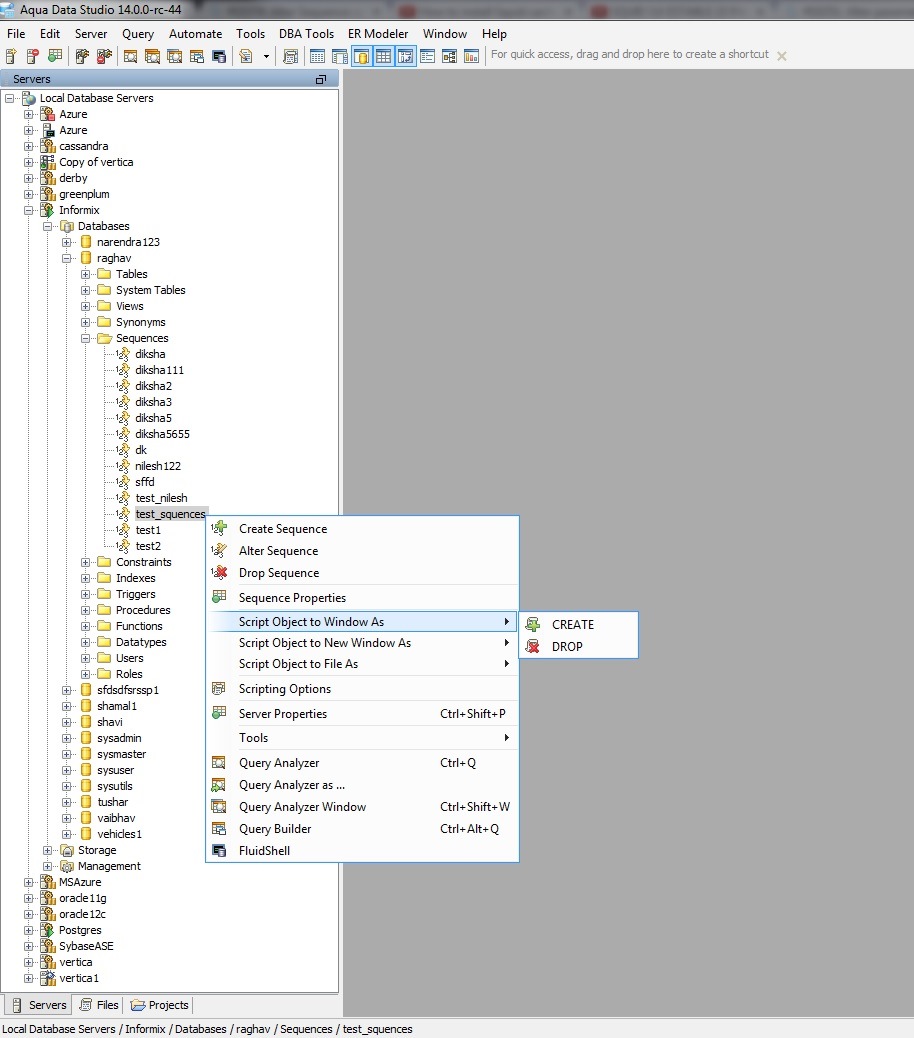
Task: Expand the Storage node
Action: point(47,851)
